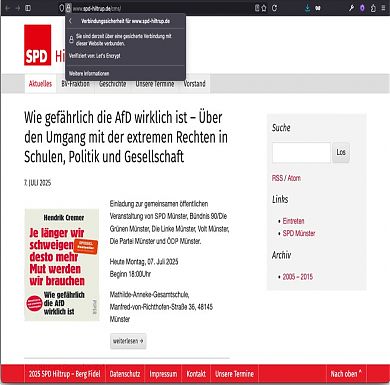
Task: Open the SPD Münster link
Action: (299, 233)
